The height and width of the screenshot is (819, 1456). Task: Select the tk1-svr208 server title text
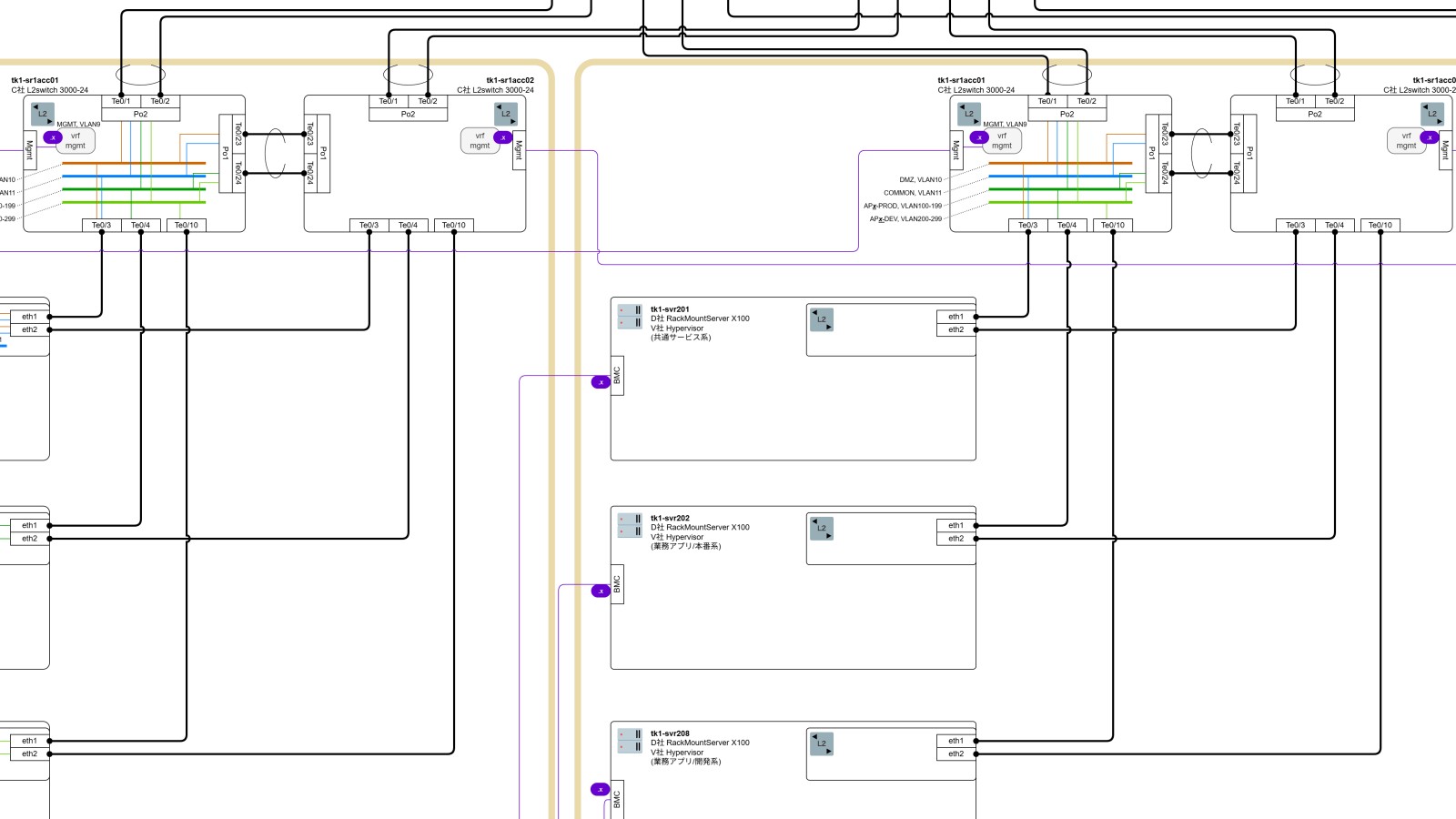pyautogui.click(x=670, y=733)
